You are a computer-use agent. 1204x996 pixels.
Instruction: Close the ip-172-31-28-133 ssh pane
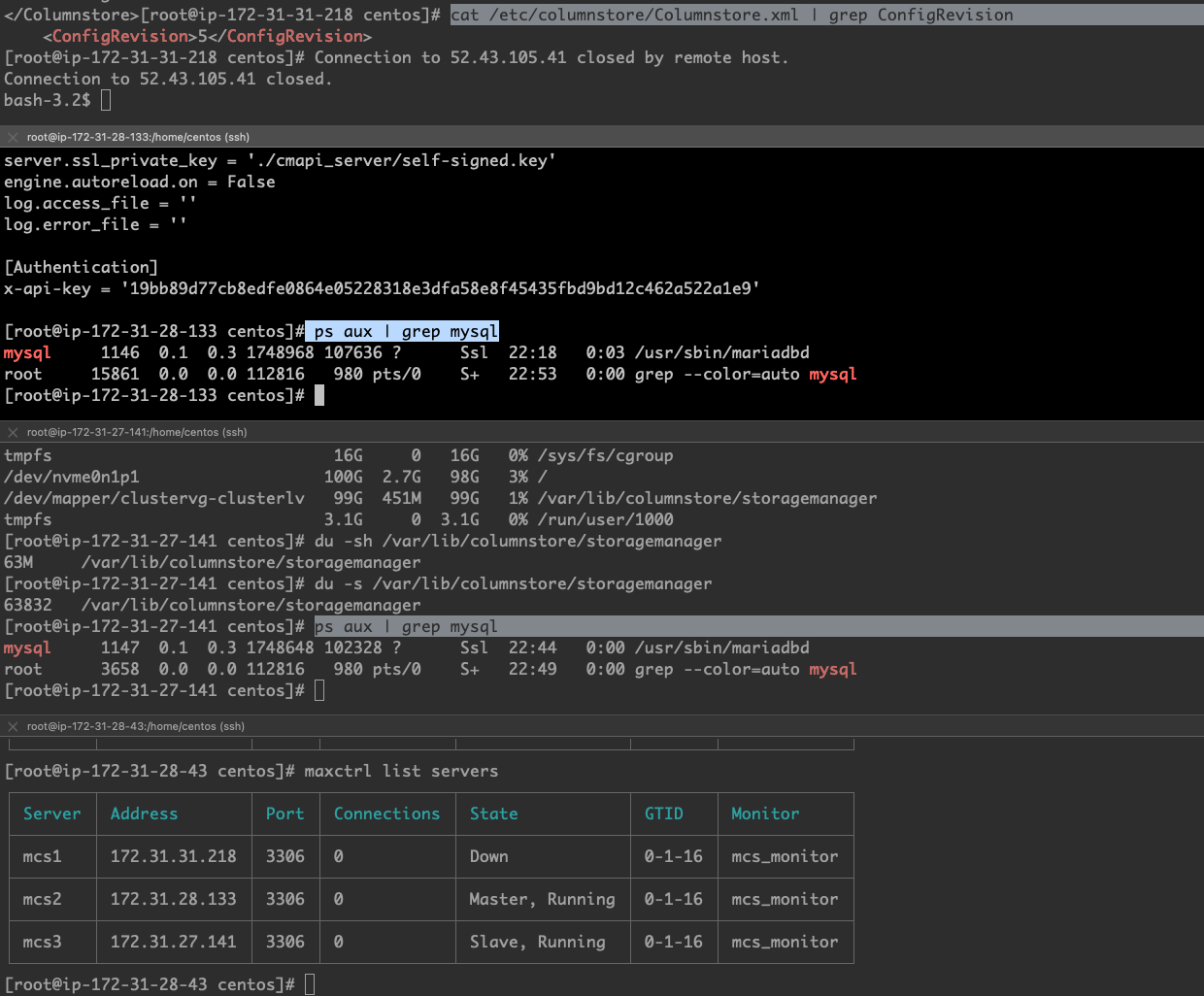13,137
